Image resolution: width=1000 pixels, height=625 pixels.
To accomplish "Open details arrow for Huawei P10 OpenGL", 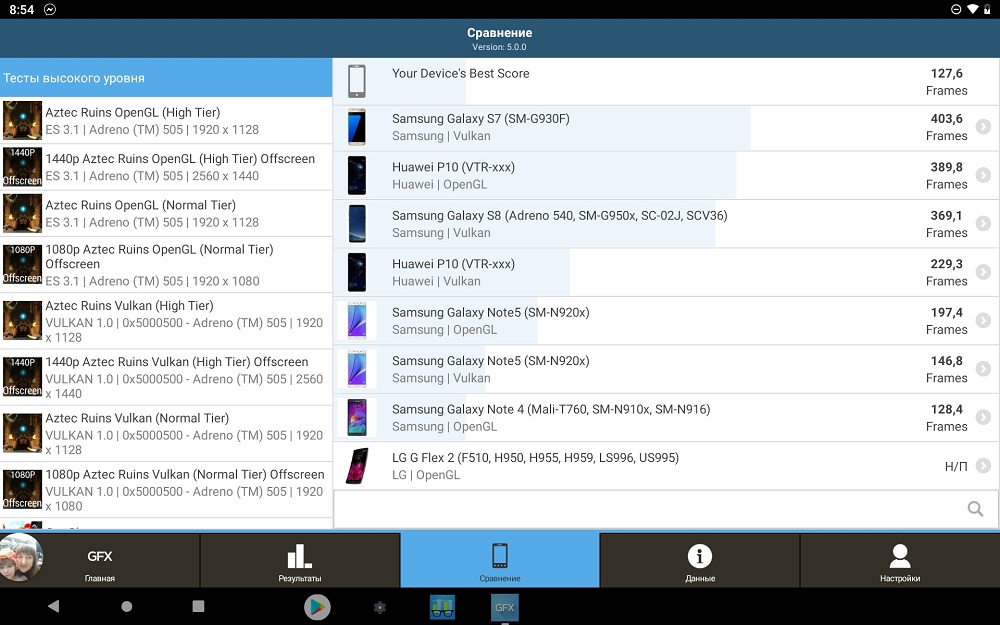I will tap(983, 175).
